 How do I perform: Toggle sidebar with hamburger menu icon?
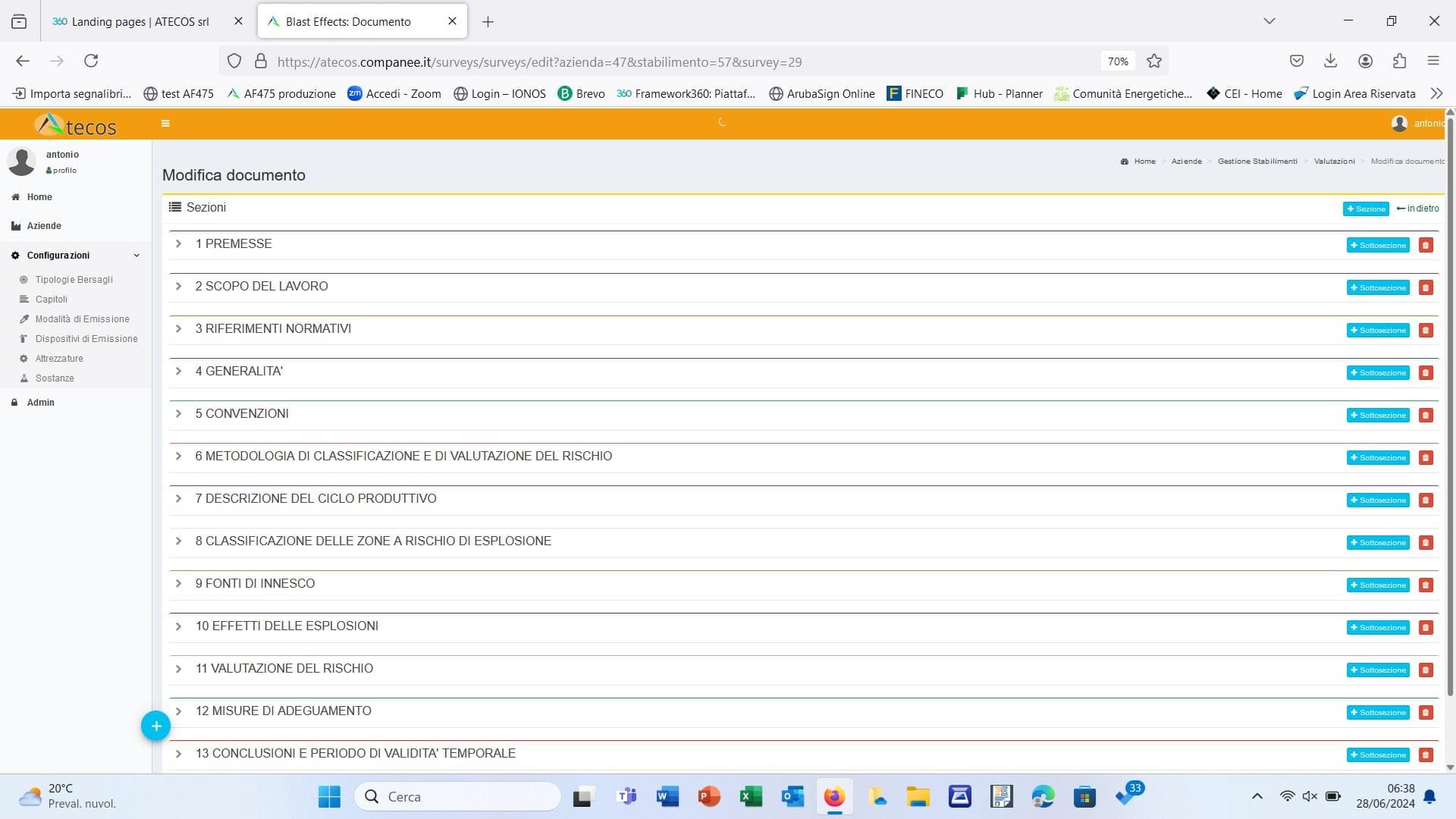click(165, 123)
